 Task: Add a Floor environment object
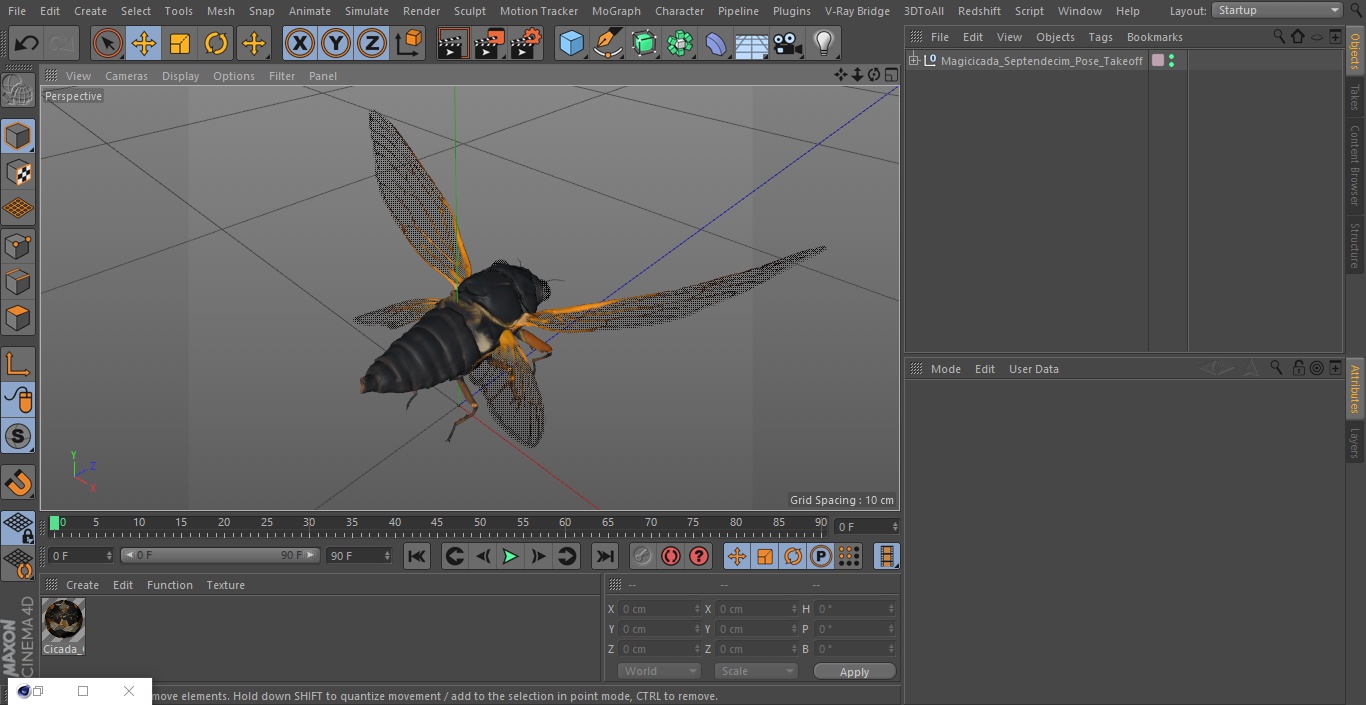coord(752,43)
